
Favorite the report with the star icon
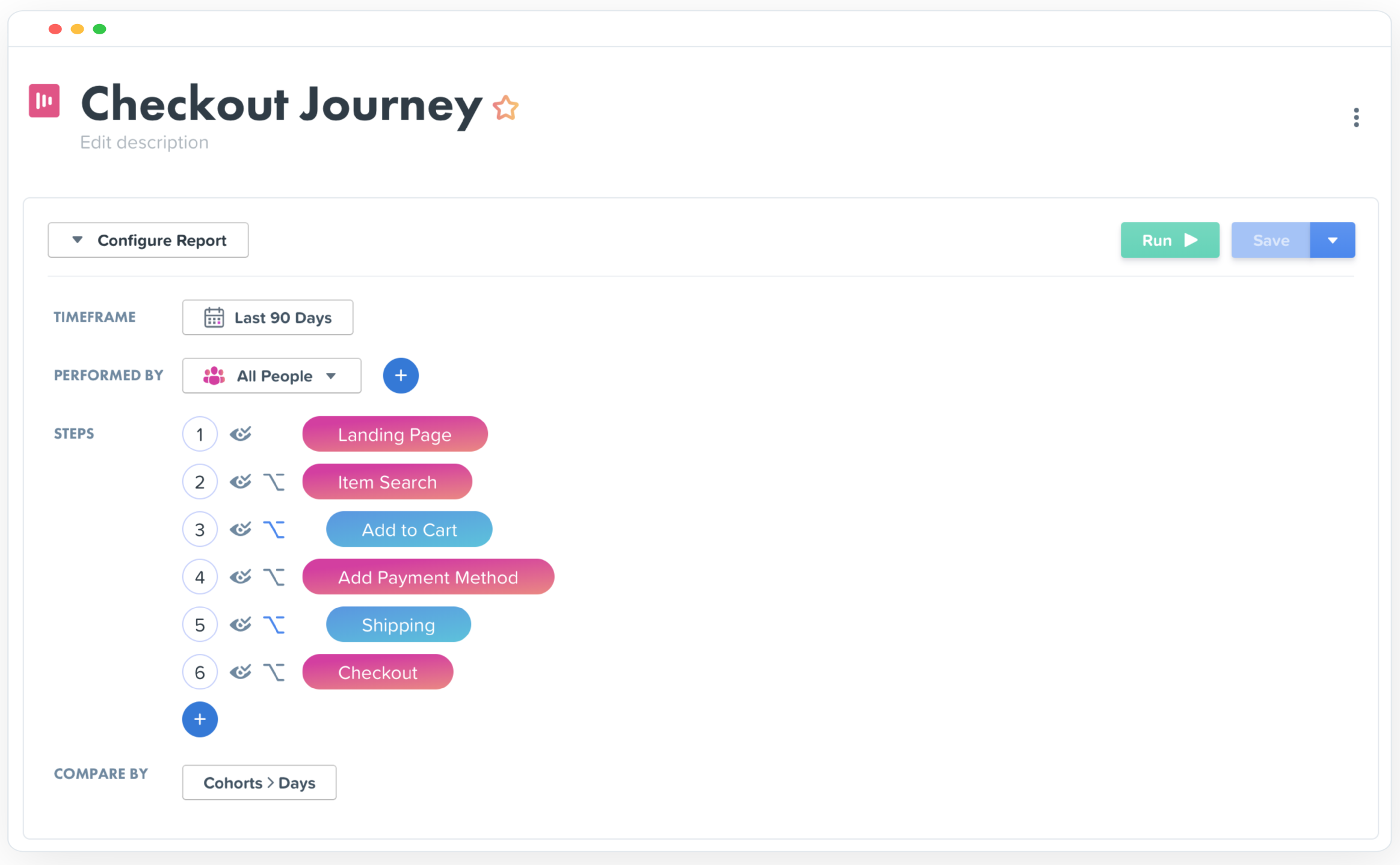click(505, 108)
